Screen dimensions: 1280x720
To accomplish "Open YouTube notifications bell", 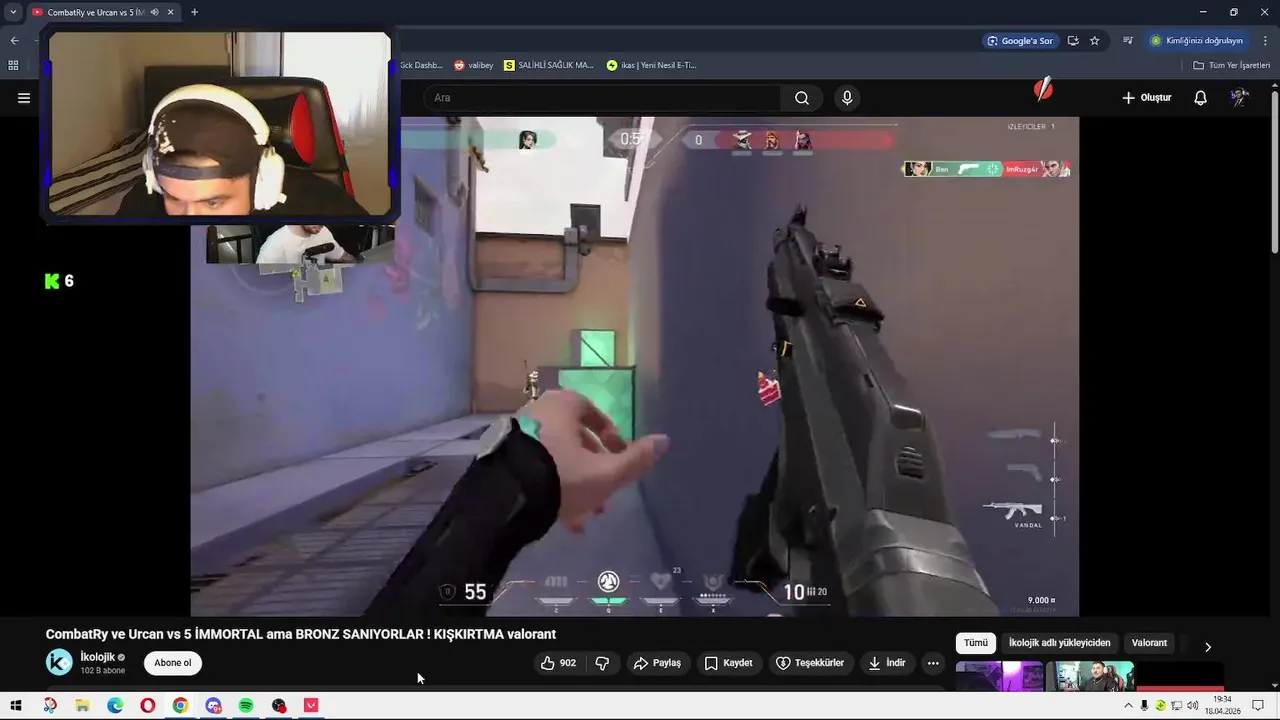I will click(x=1200, y=98).
